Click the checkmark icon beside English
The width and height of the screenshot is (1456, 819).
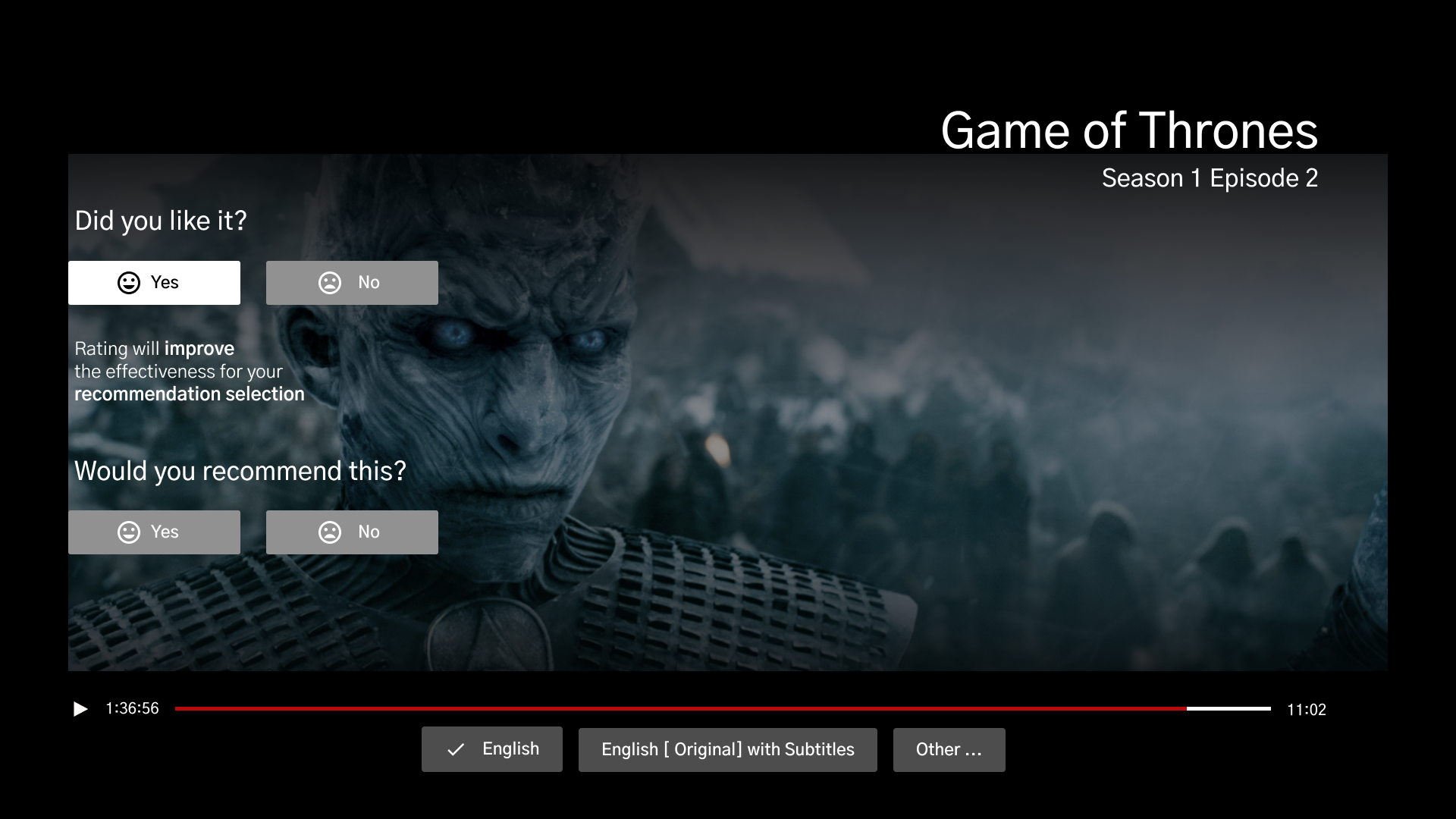[456, 750]
